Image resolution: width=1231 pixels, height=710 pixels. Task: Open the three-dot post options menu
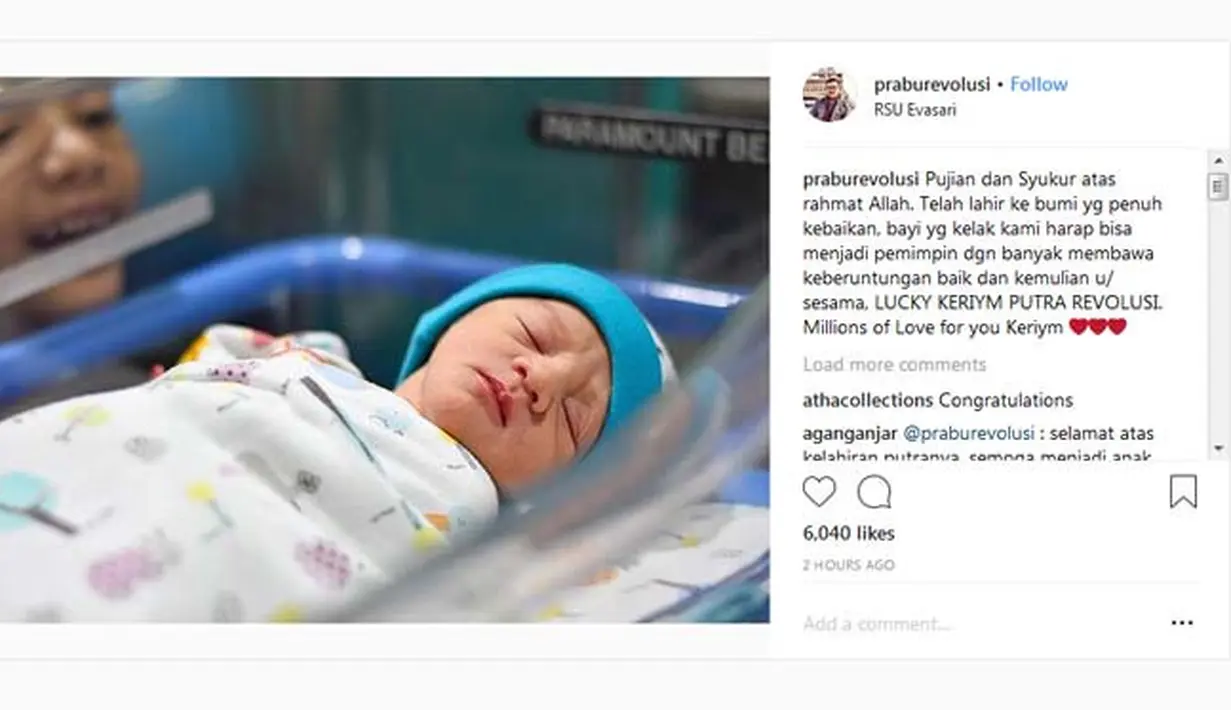click(1182, 623)
